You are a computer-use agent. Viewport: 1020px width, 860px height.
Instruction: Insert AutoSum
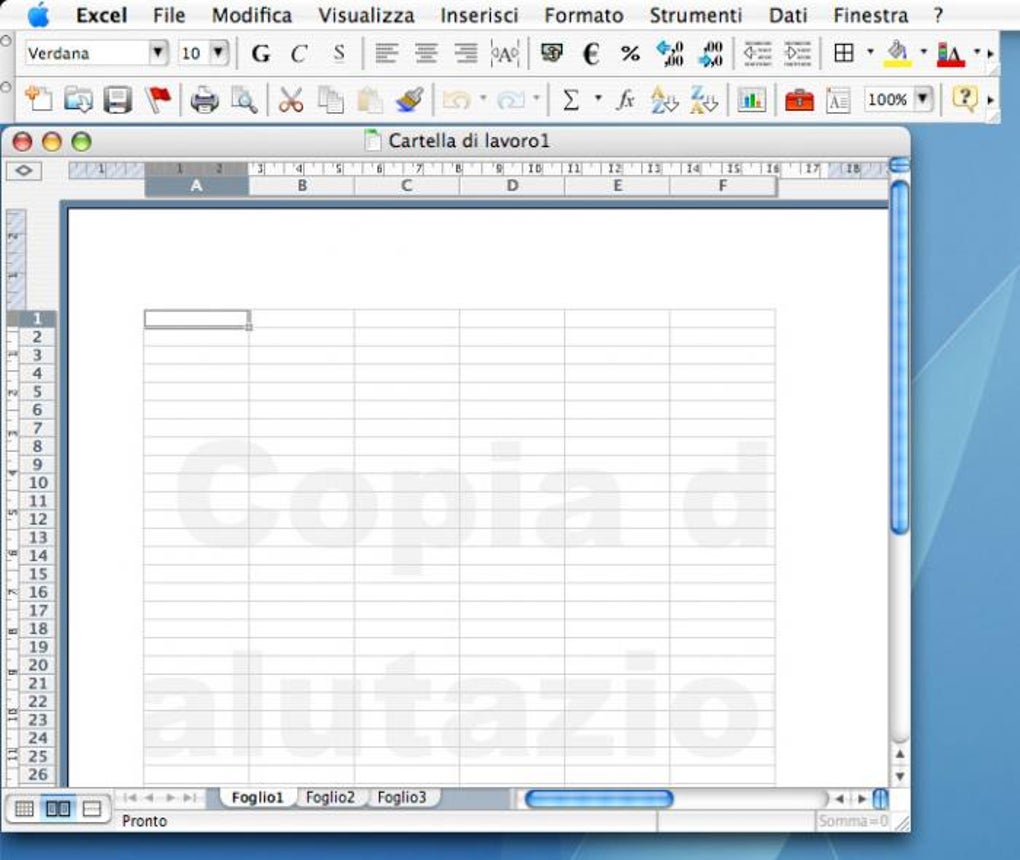(570, 100)
